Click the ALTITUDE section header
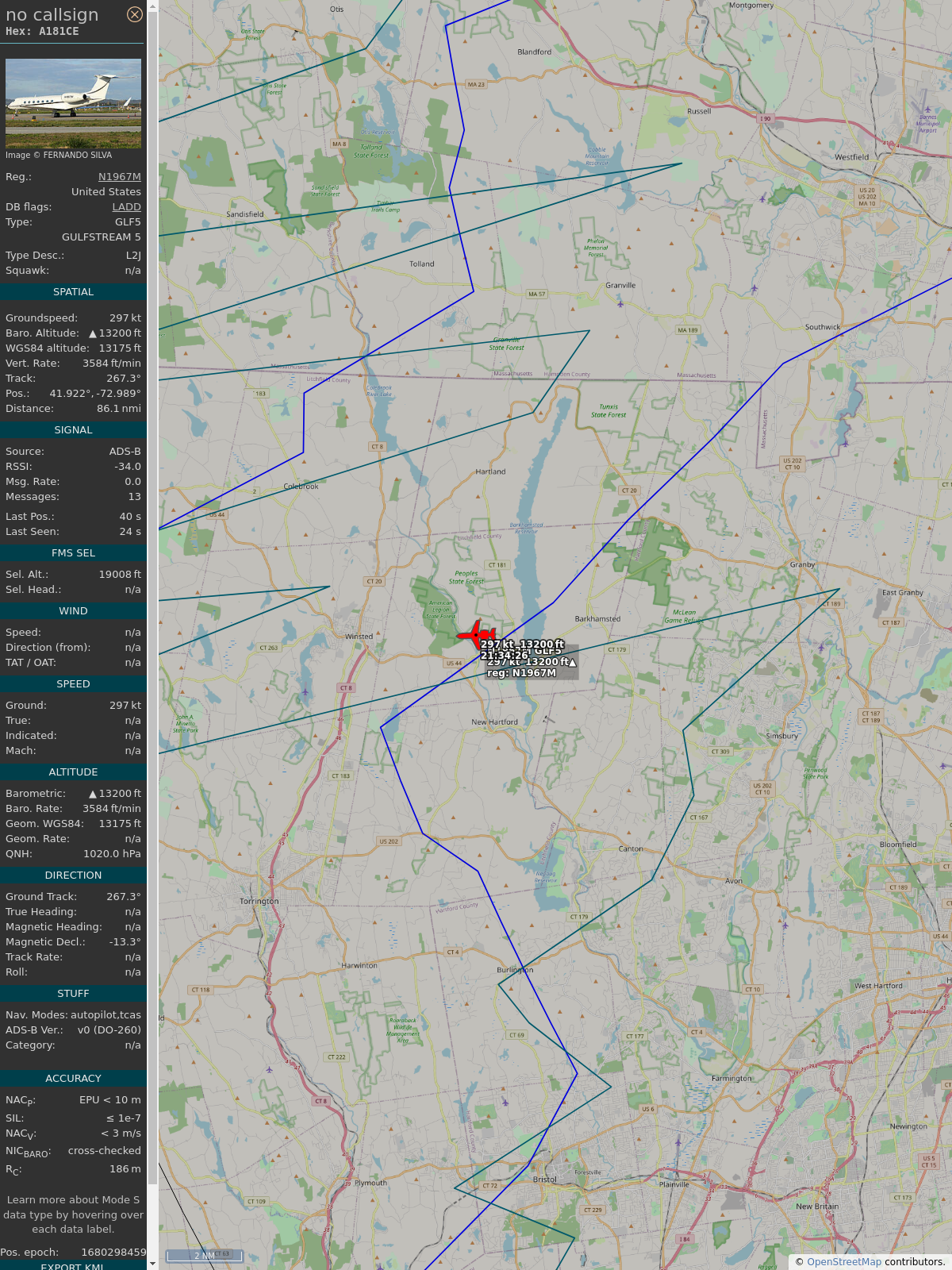This screenshot has height=1270, width=952. (73, 772)
